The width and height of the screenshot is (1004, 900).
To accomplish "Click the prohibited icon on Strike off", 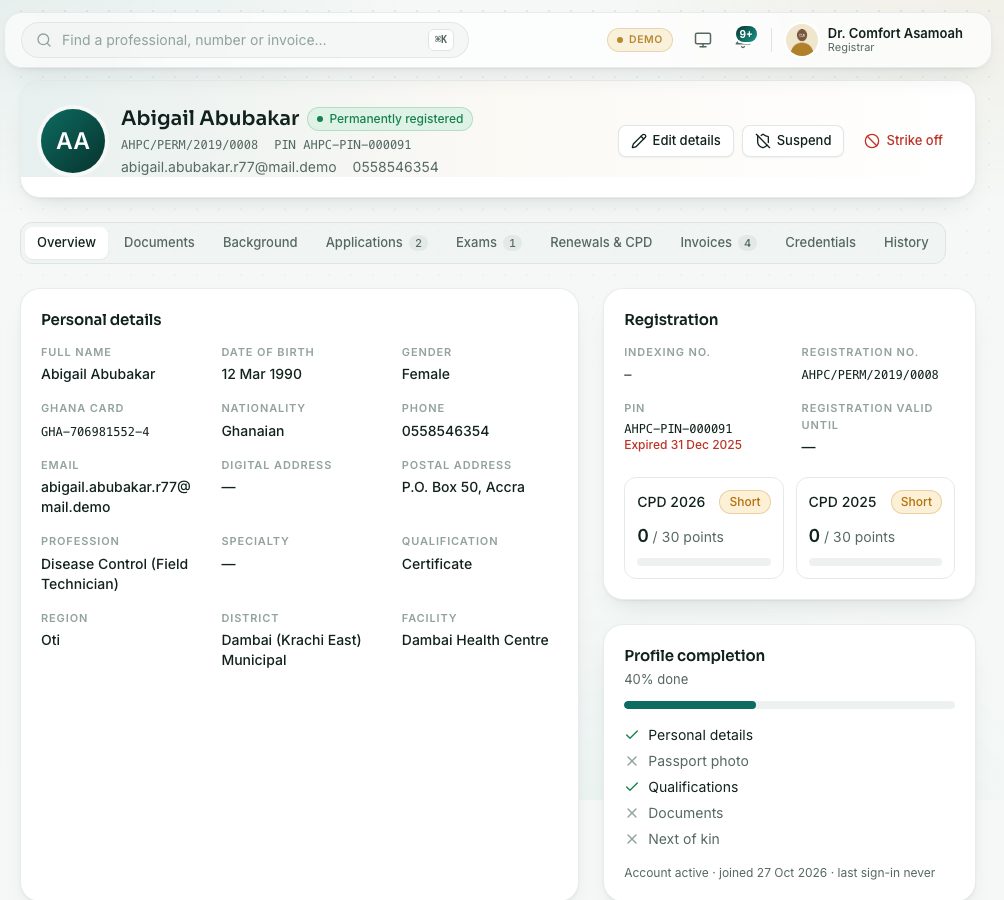I will (x=871, y=141).
